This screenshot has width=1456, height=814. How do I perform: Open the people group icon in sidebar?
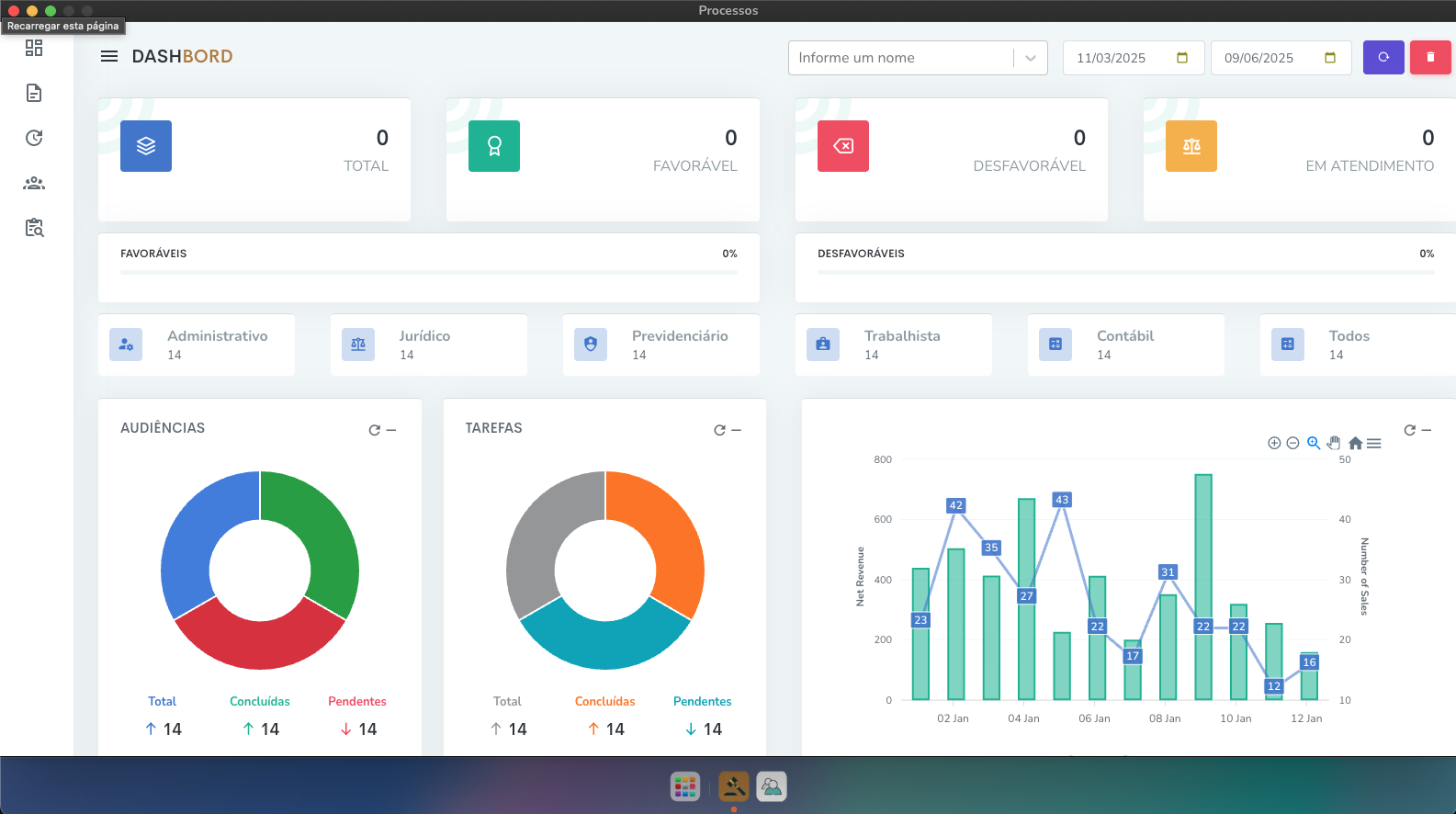point(34,183)
